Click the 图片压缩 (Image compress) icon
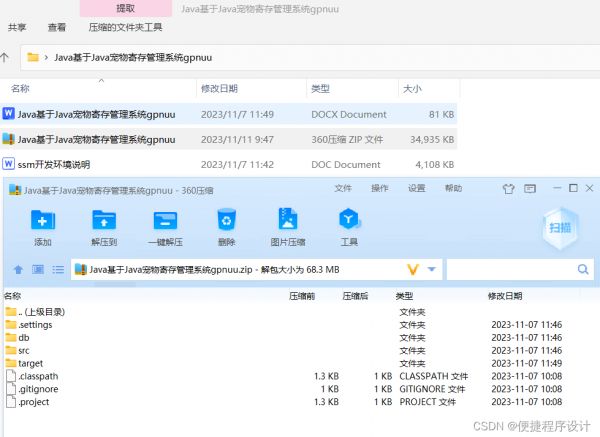The width and height of the screenshot is (600, 437). click(x=288, y=218)
